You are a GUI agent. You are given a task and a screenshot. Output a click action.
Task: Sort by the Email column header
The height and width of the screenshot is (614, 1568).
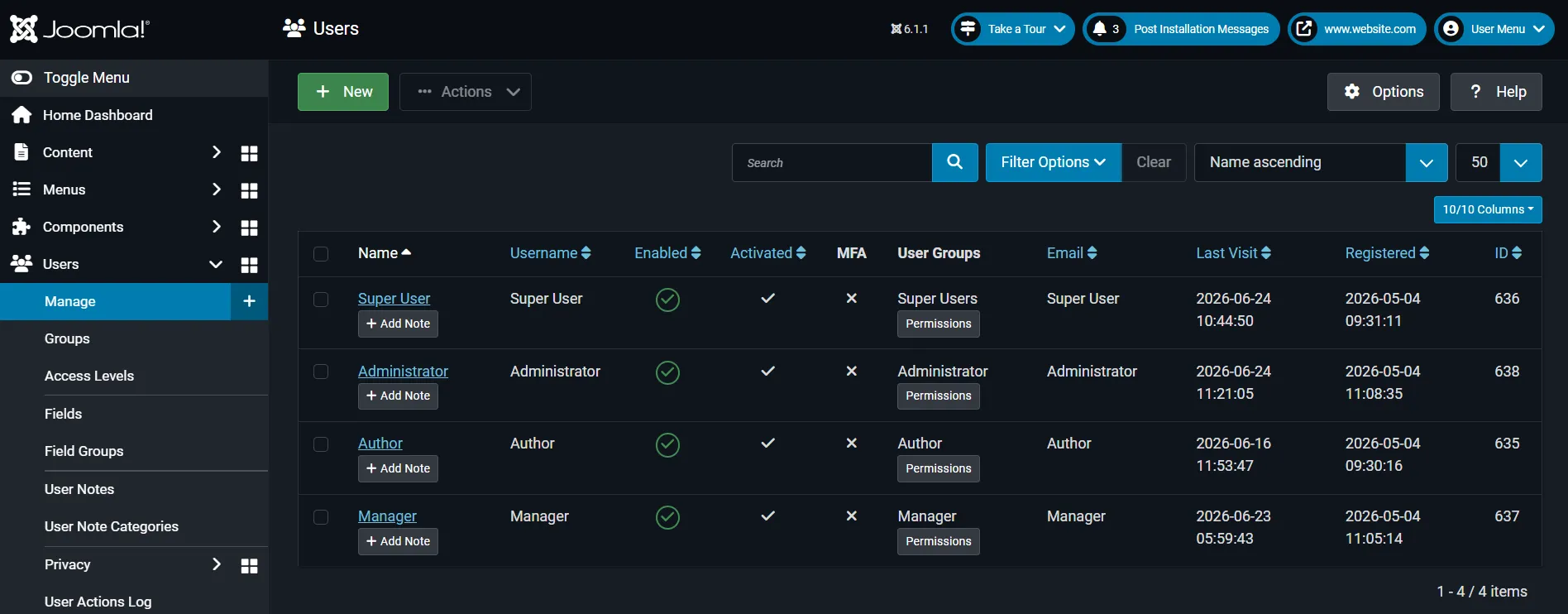coord(1072,253)
